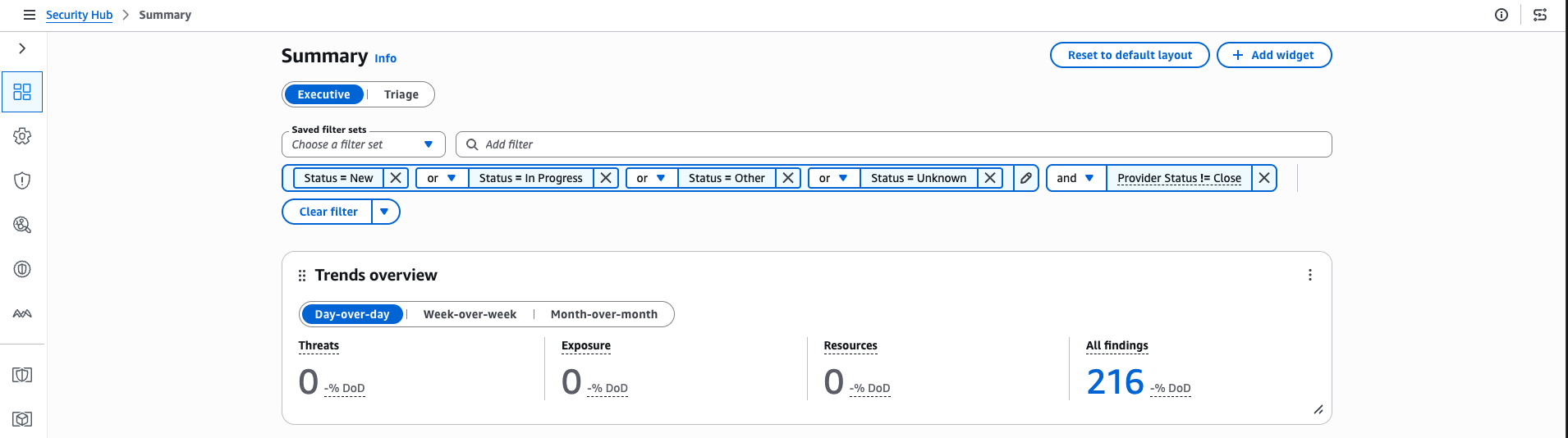
Task: Open the cube package sidebar icon
Action: [x=22, y=419]
